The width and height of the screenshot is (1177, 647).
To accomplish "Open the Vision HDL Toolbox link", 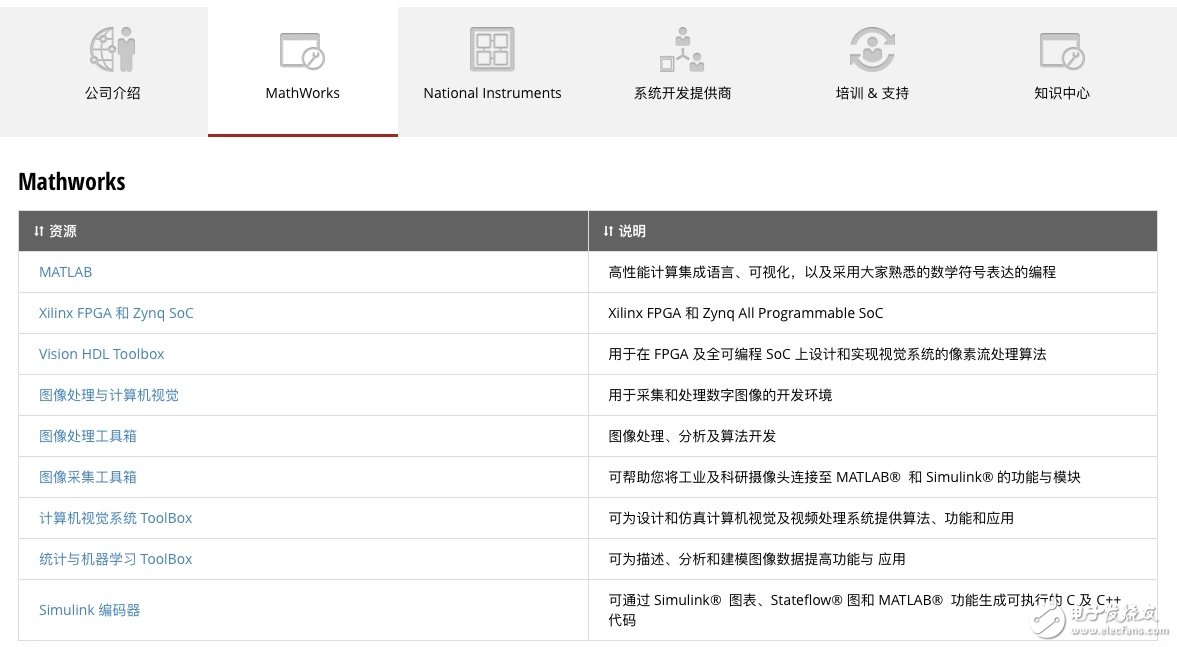I will pyautogui.click(x=101, y=354).
